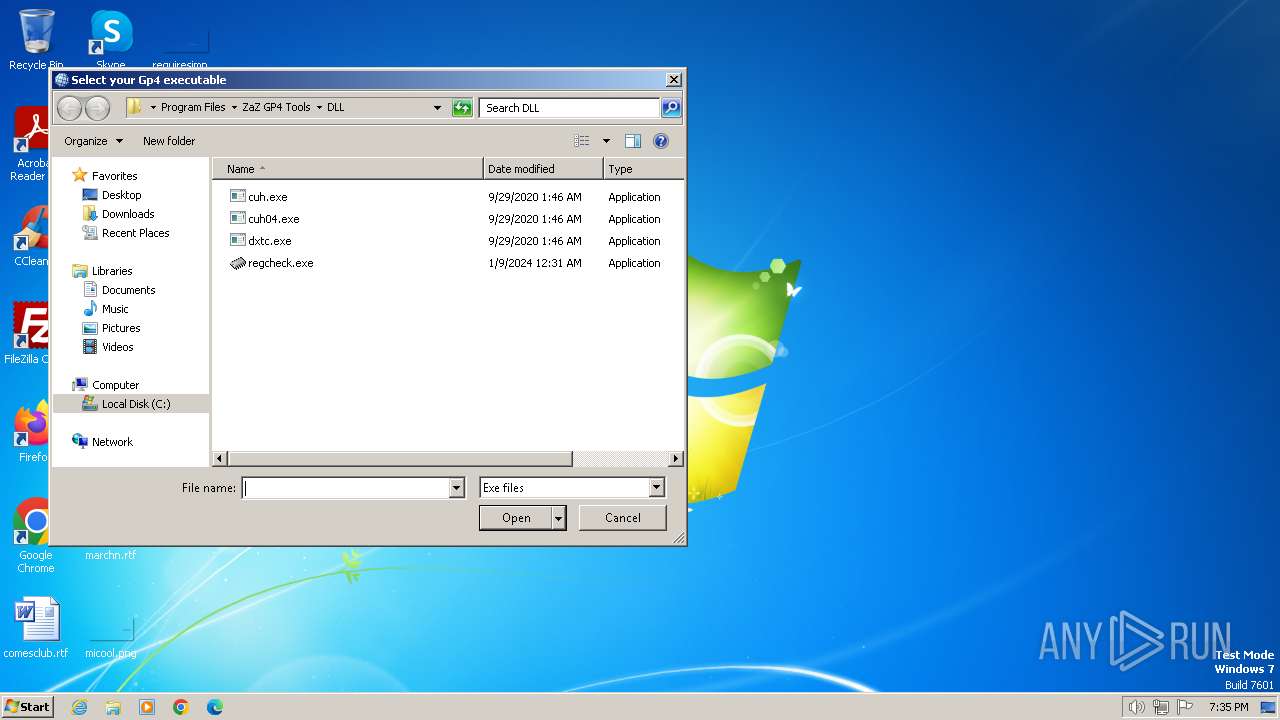Select Local Disk (C:) in navigation pane
1280x720 pixels.
[x=130, y=404]
